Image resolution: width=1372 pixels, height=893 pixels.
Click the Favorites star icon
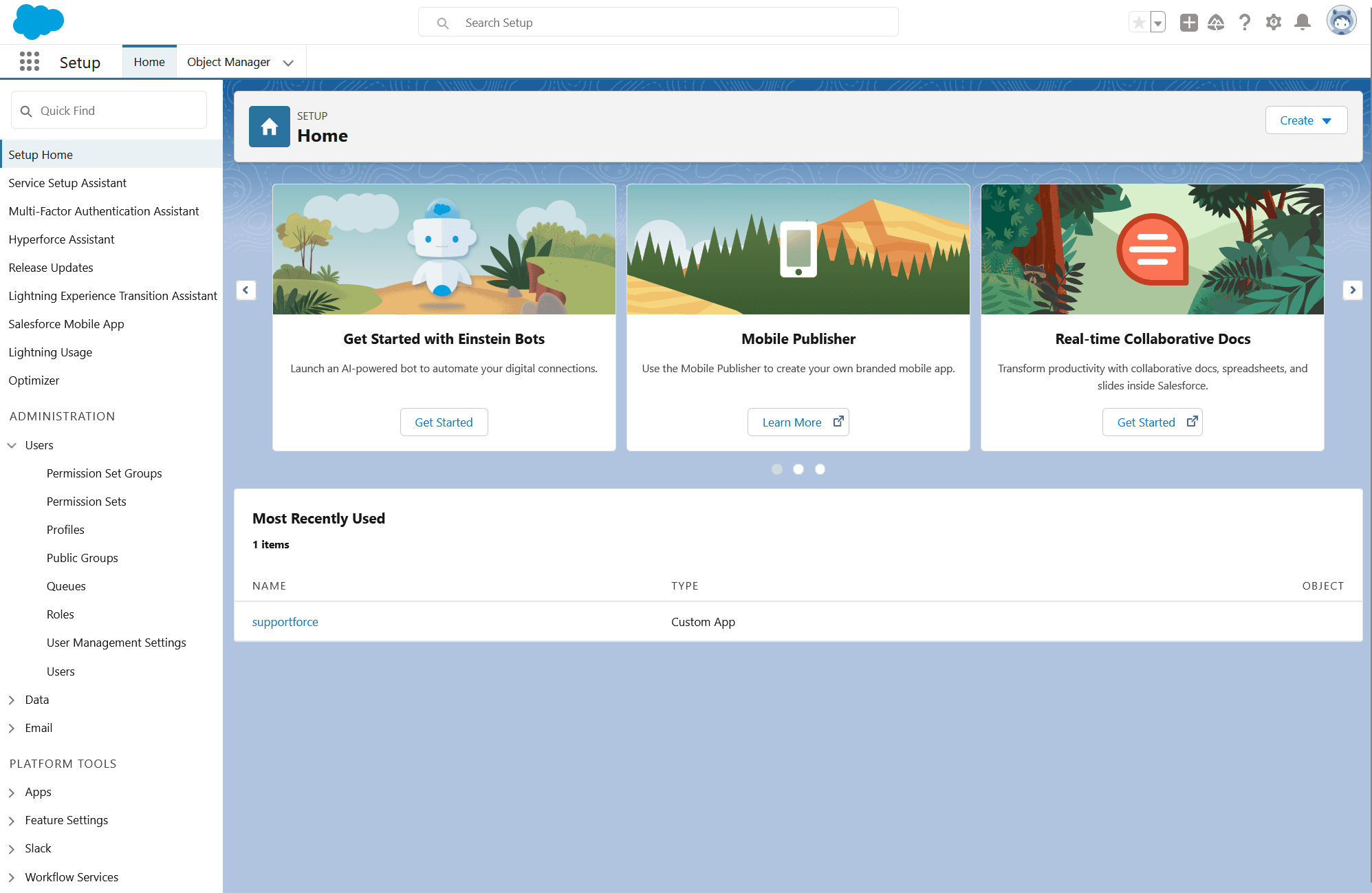point(1139,23)
